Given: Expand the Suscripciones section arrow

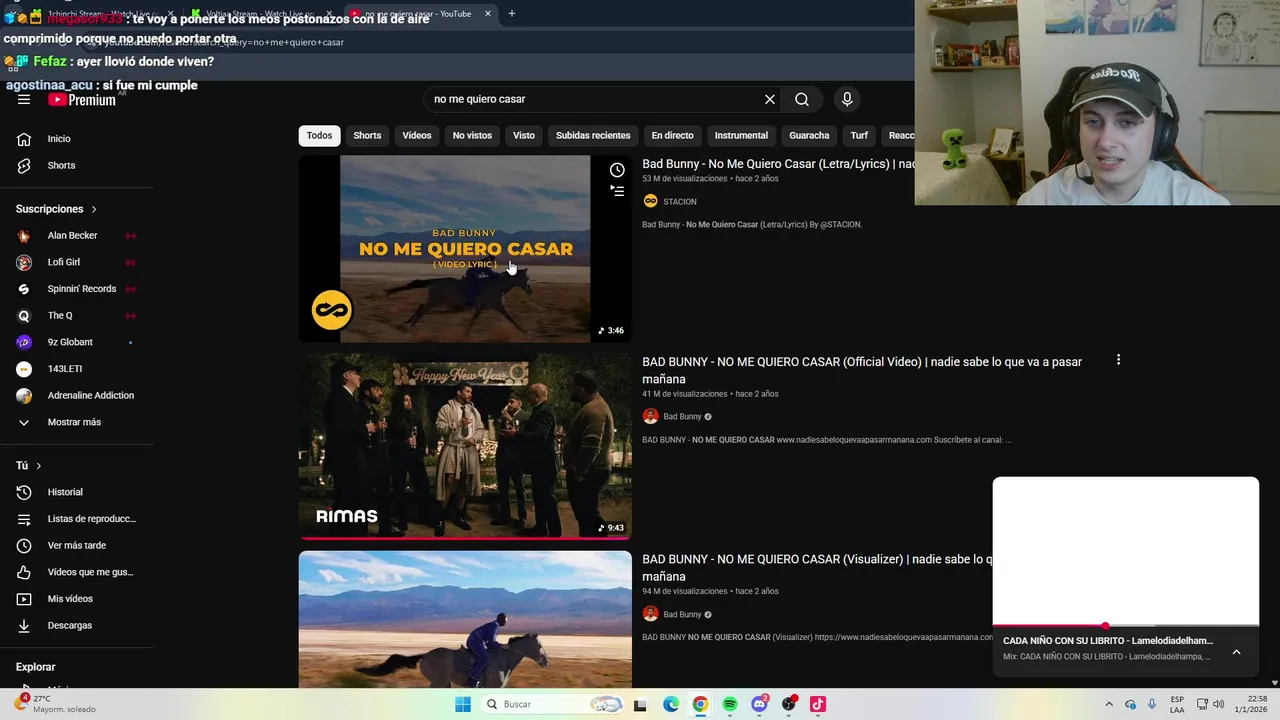Looking at the screenshot, I should coord(94,209).
